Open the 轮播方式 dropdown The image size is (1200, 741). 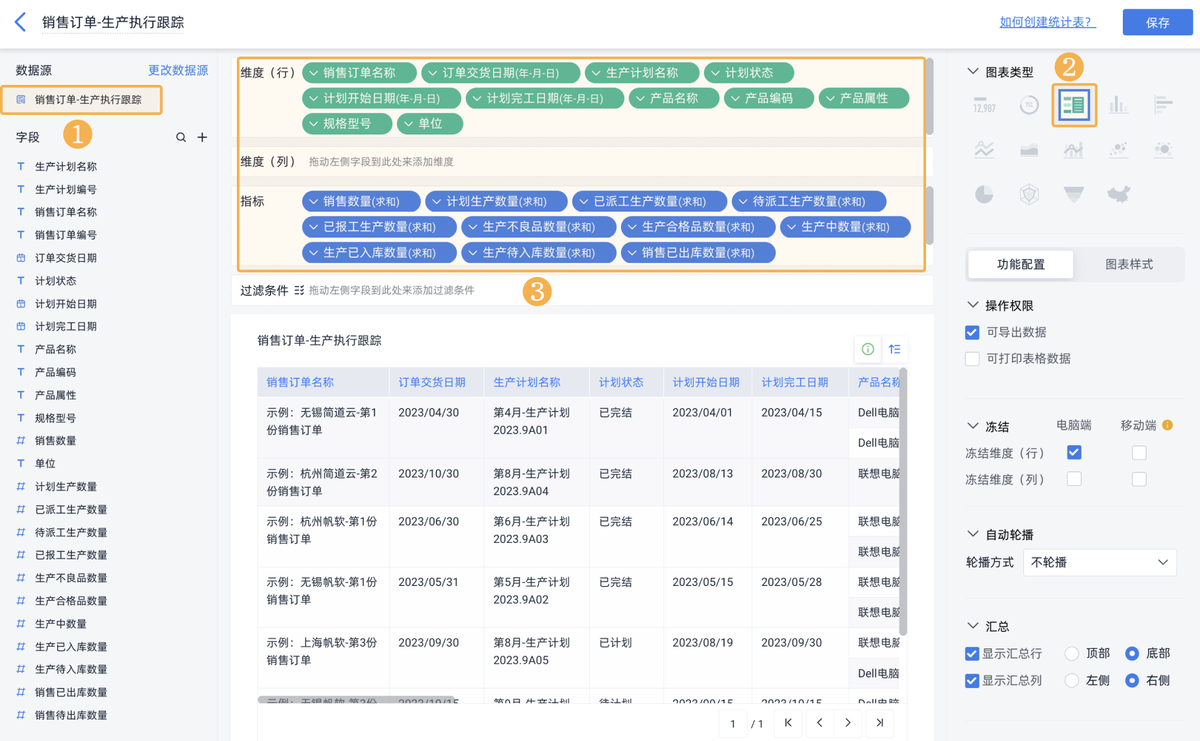[1099, 562]
